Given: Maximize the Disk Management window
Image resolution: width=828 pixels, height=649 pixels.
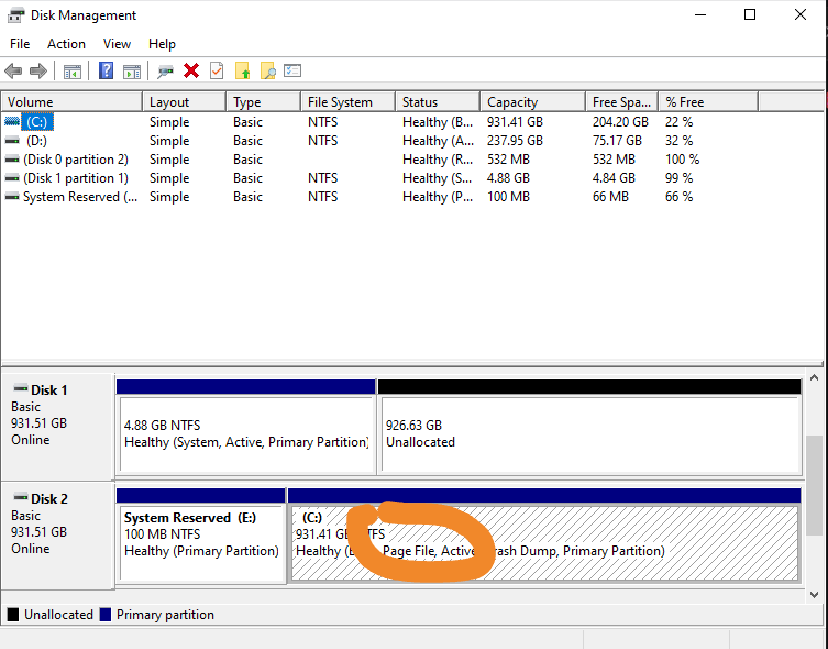Looking at the screenshot, I should [x=749, y=15].
